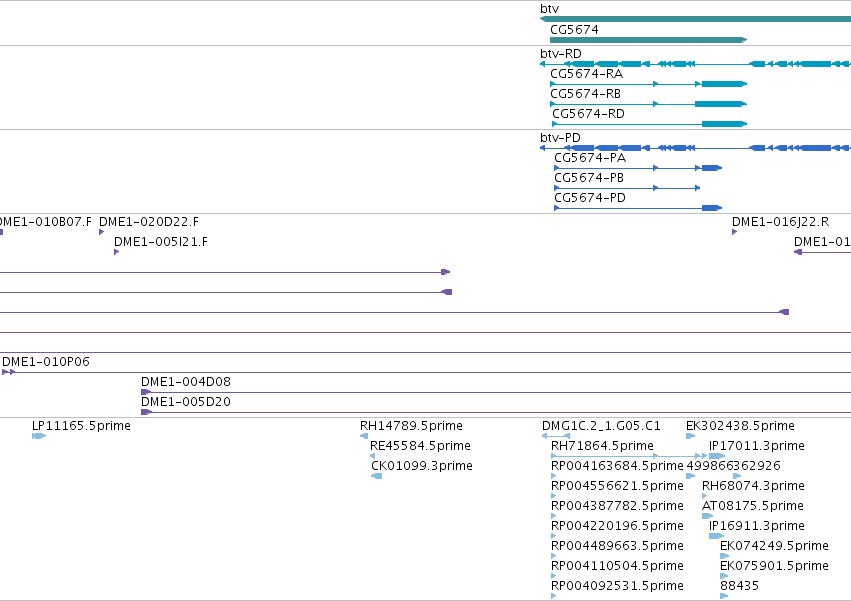Select the btv gene bar
Screen dimensions: 851x601
click(695, 19)
